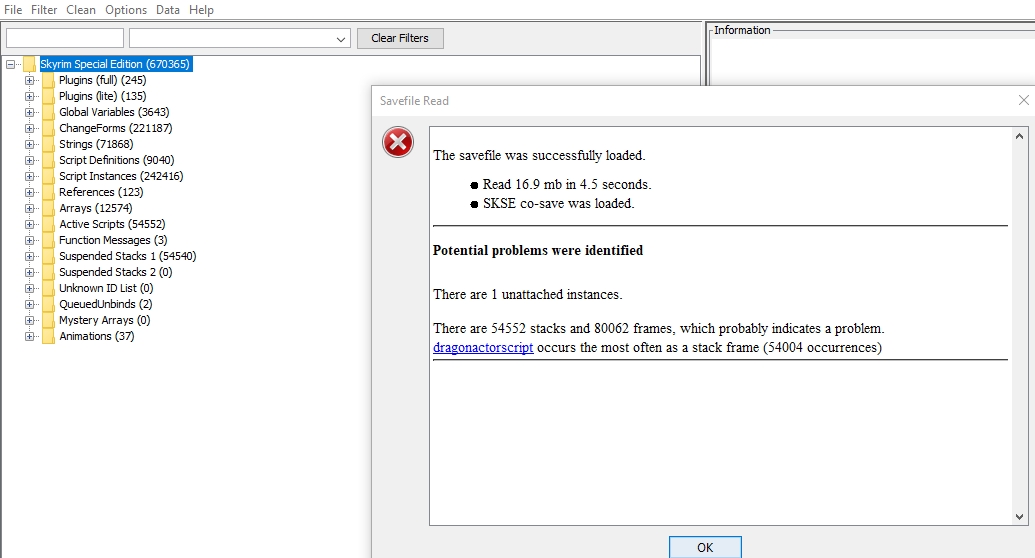Open the Clean menu
The height and width of the screenshot is (558, 1035).
[x=81, y=10]
